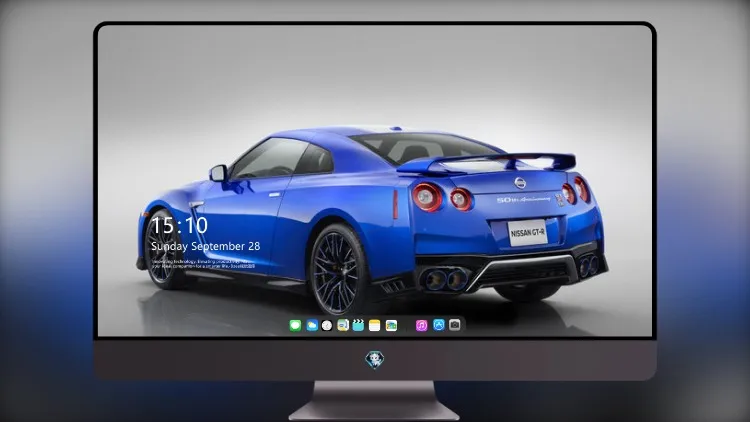Open the Maps app in dock
This screenshot has width=750, height=422.
click(x=343, y=326)
